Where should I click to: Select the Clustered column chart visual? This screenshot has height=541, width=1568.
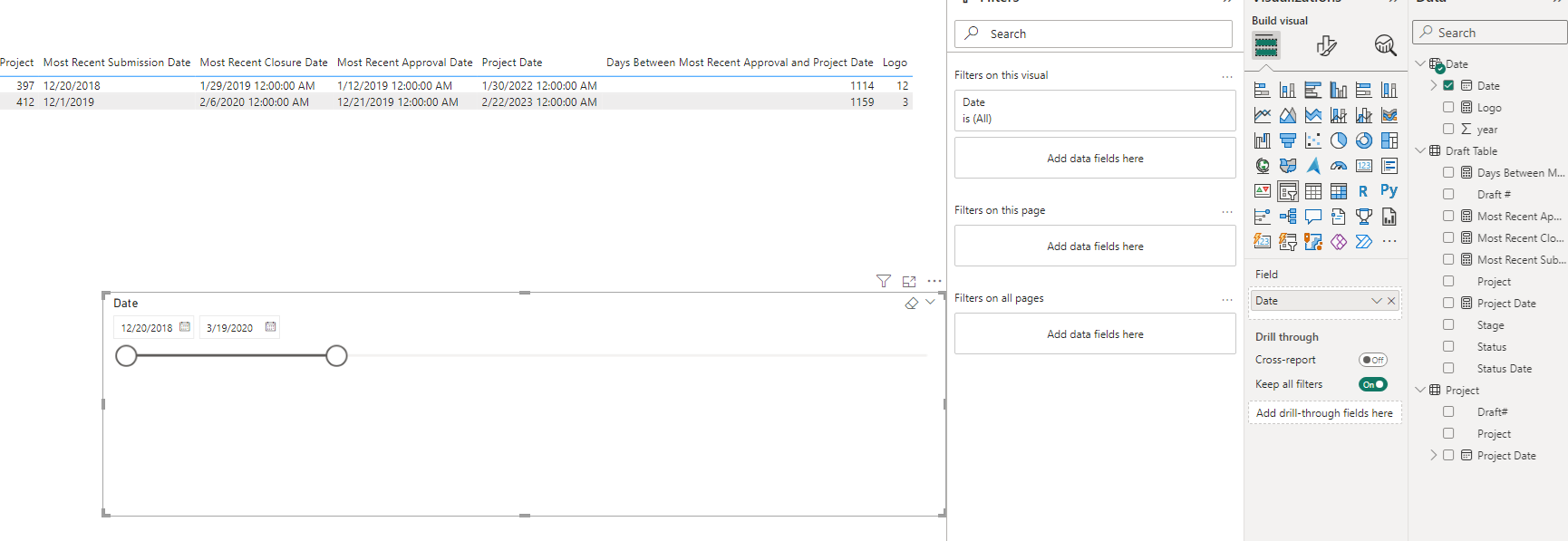pos(1339,90)
